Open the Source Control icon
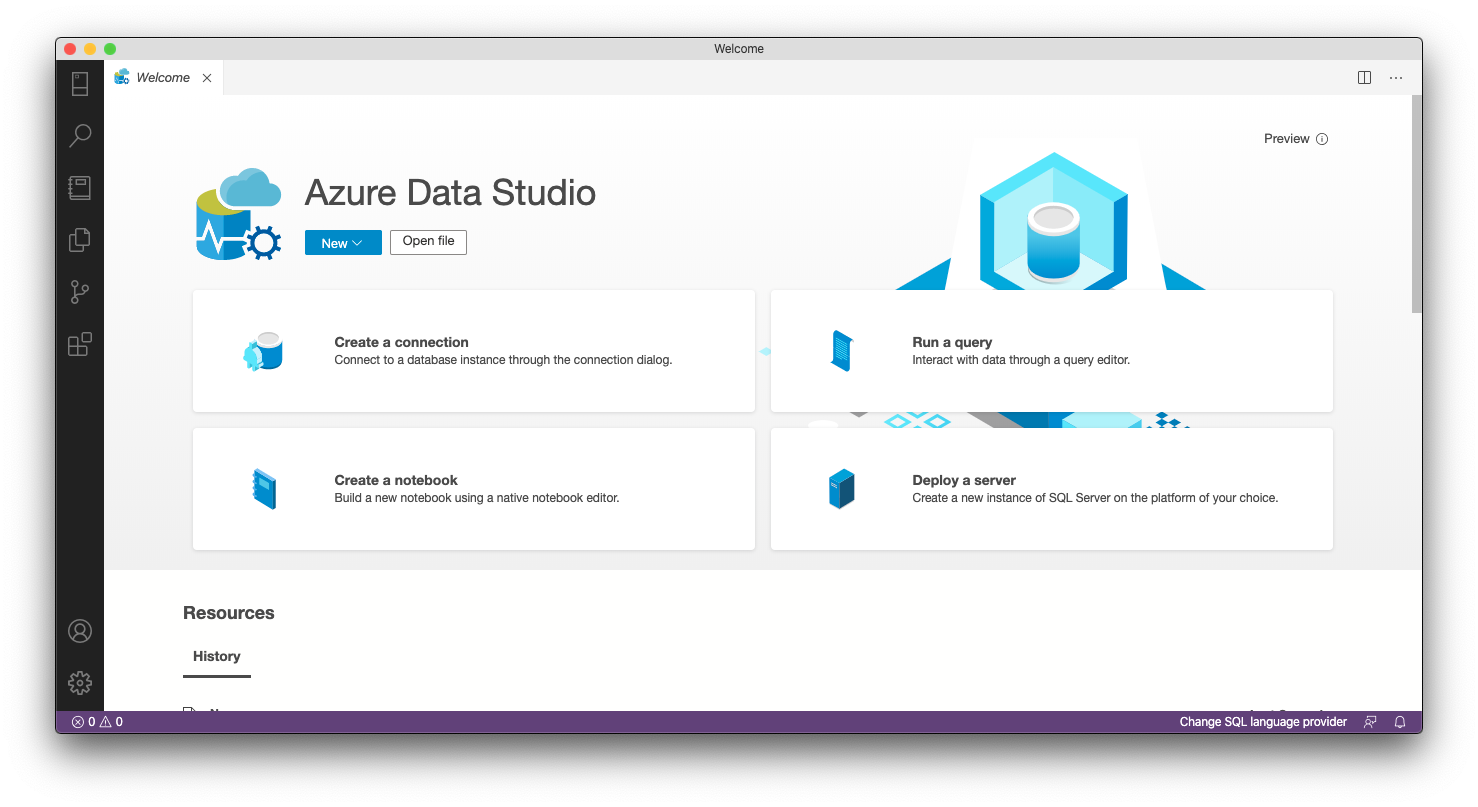The image size is (1478, 807). point(80,292)
